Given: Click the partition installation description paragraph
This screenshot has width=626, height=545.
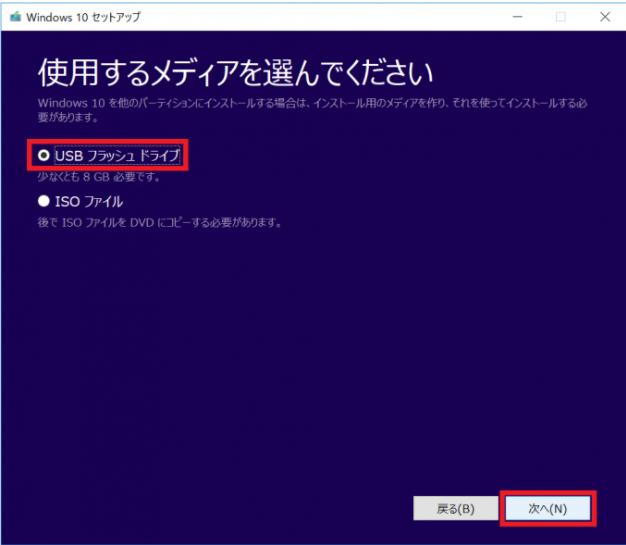Looking at the screenshot, I should 313,110.
